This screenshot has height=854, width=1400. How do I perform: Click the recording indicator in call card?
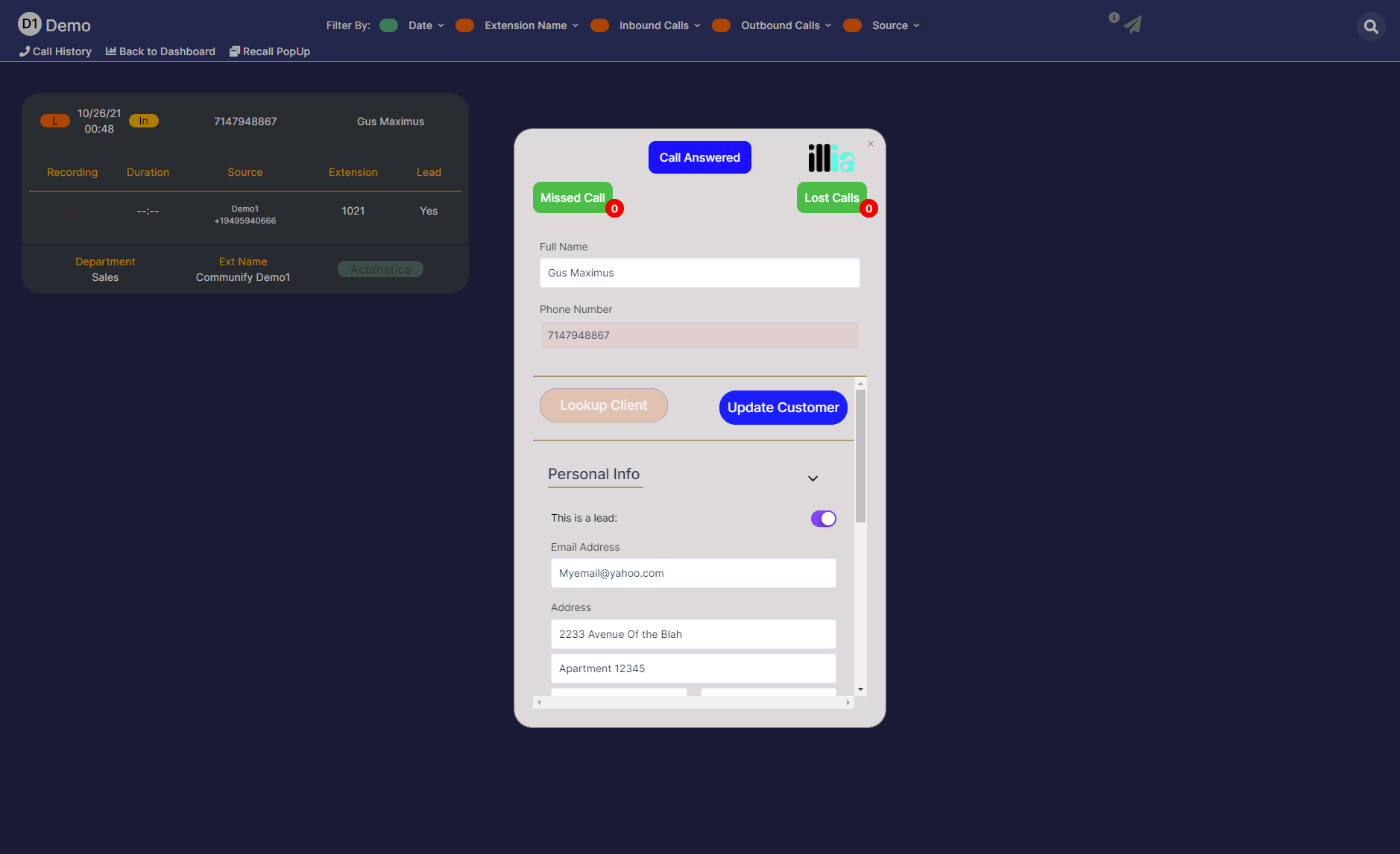[x=72, y=214]
